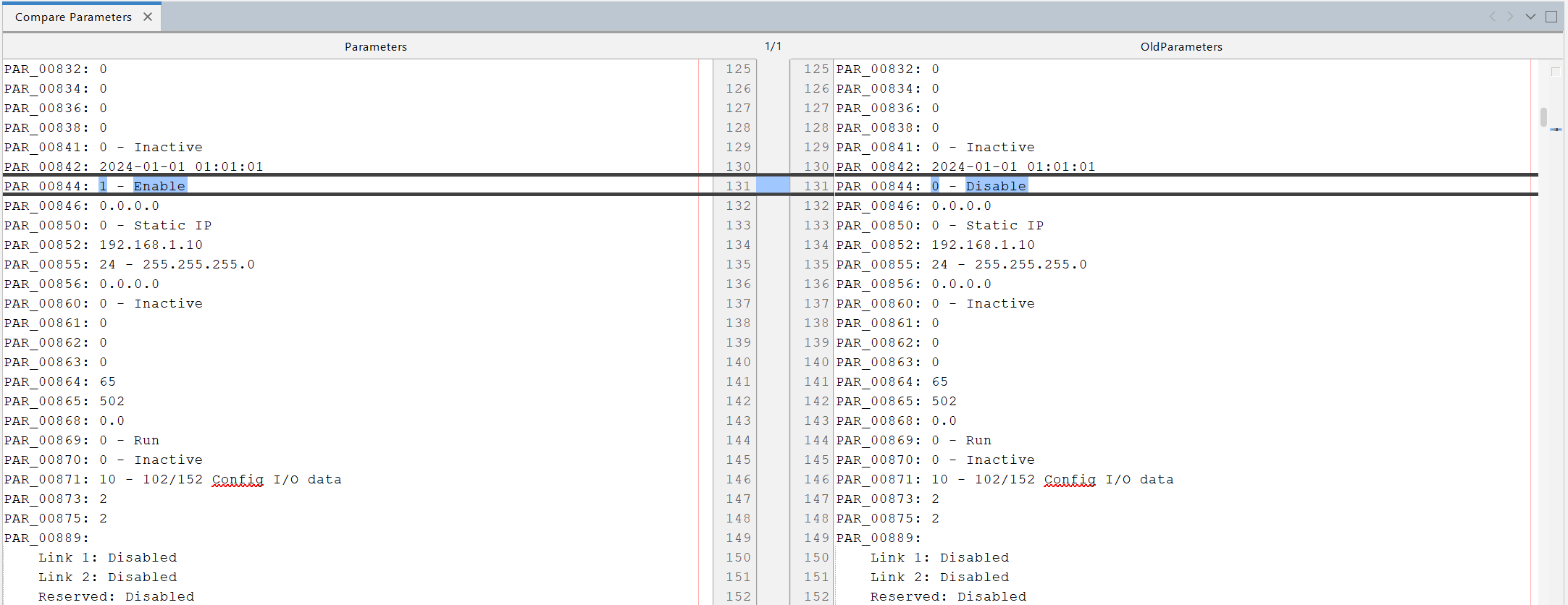Click PAR_00850 Static IP in Parameters pane
1568x605 pixels.
pyautogui.click(x=108, y=225)
